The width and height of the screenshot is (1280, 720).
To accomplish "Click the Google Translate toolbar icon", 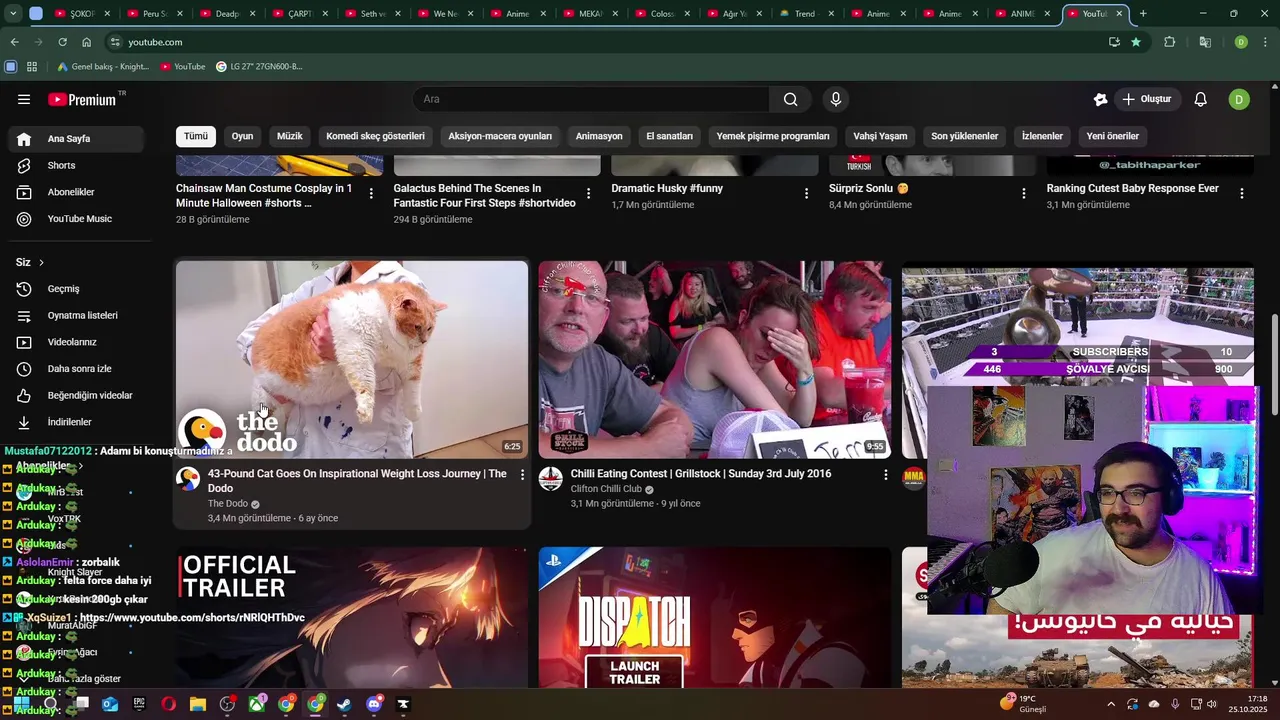I will pyautogui.click(x=1205, y=42).
